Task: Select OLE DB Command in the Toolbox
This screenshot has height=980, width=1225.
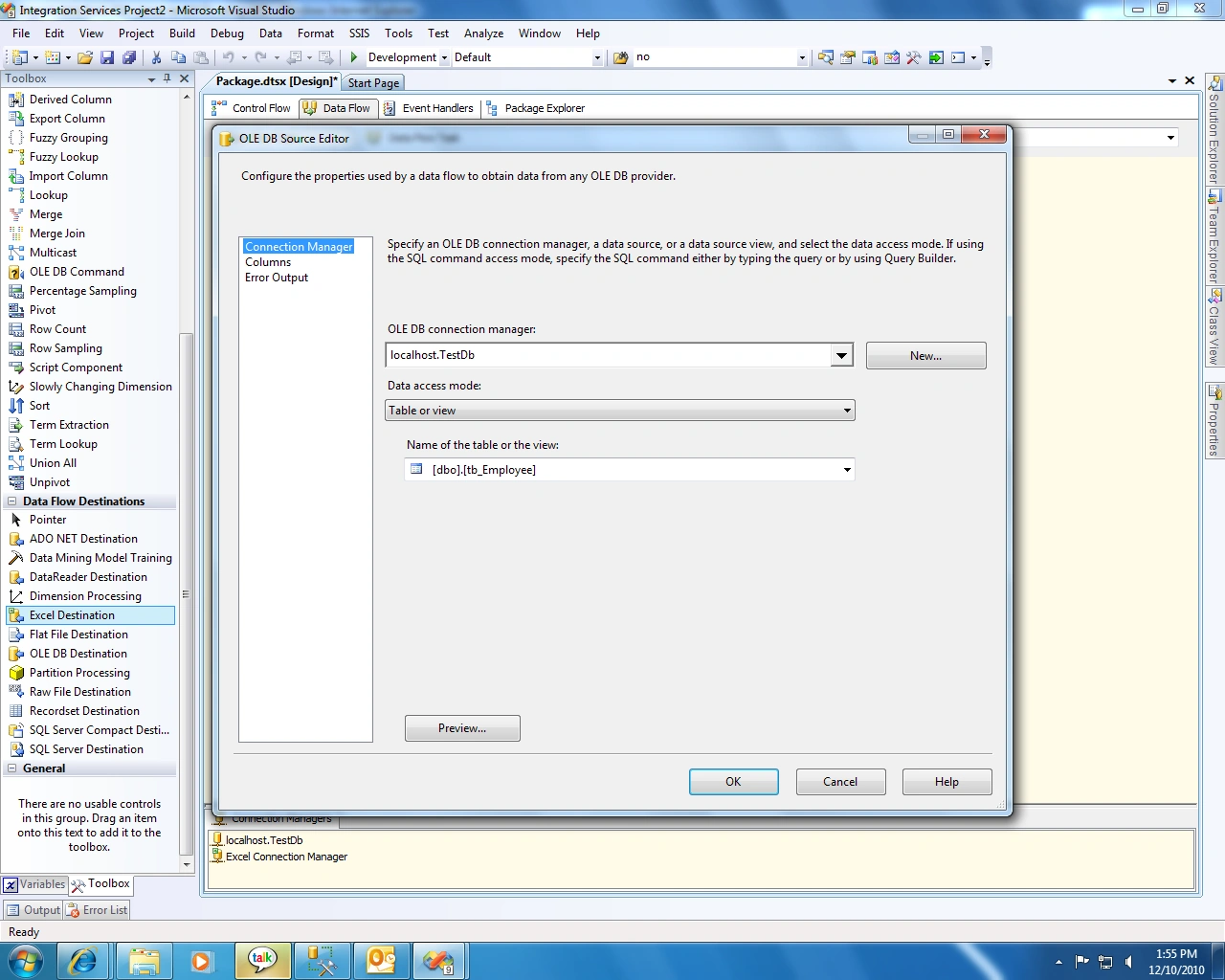Action: coord(91,272)
